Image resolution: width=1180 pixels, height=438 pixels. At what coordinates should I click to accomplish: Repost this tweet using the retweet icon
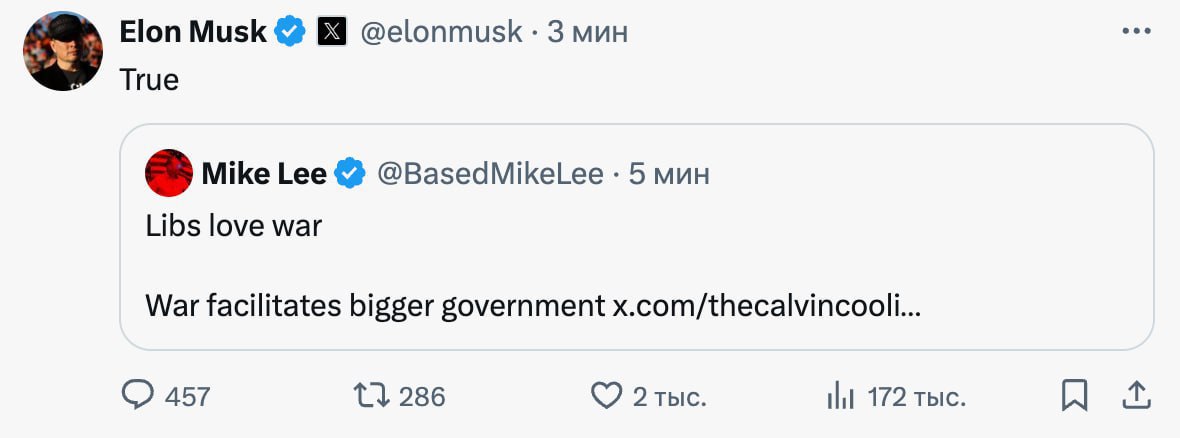click(x=373, y=396)
